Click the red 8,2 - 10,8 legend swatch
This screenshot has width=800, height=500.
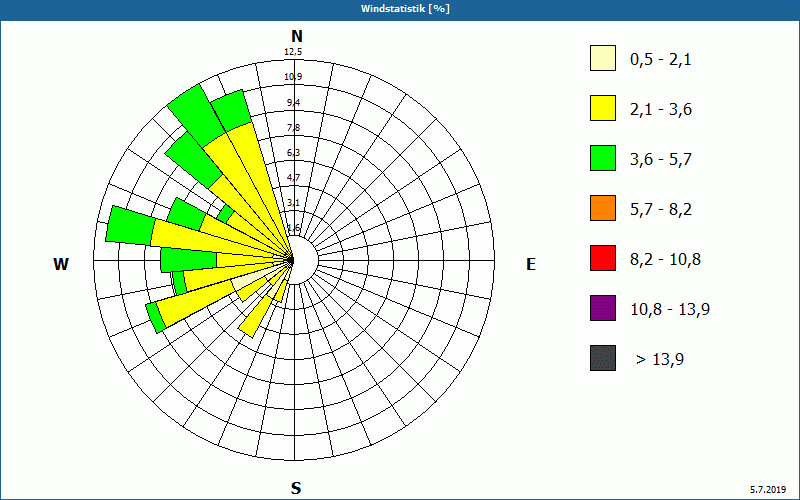coord(603,258)
